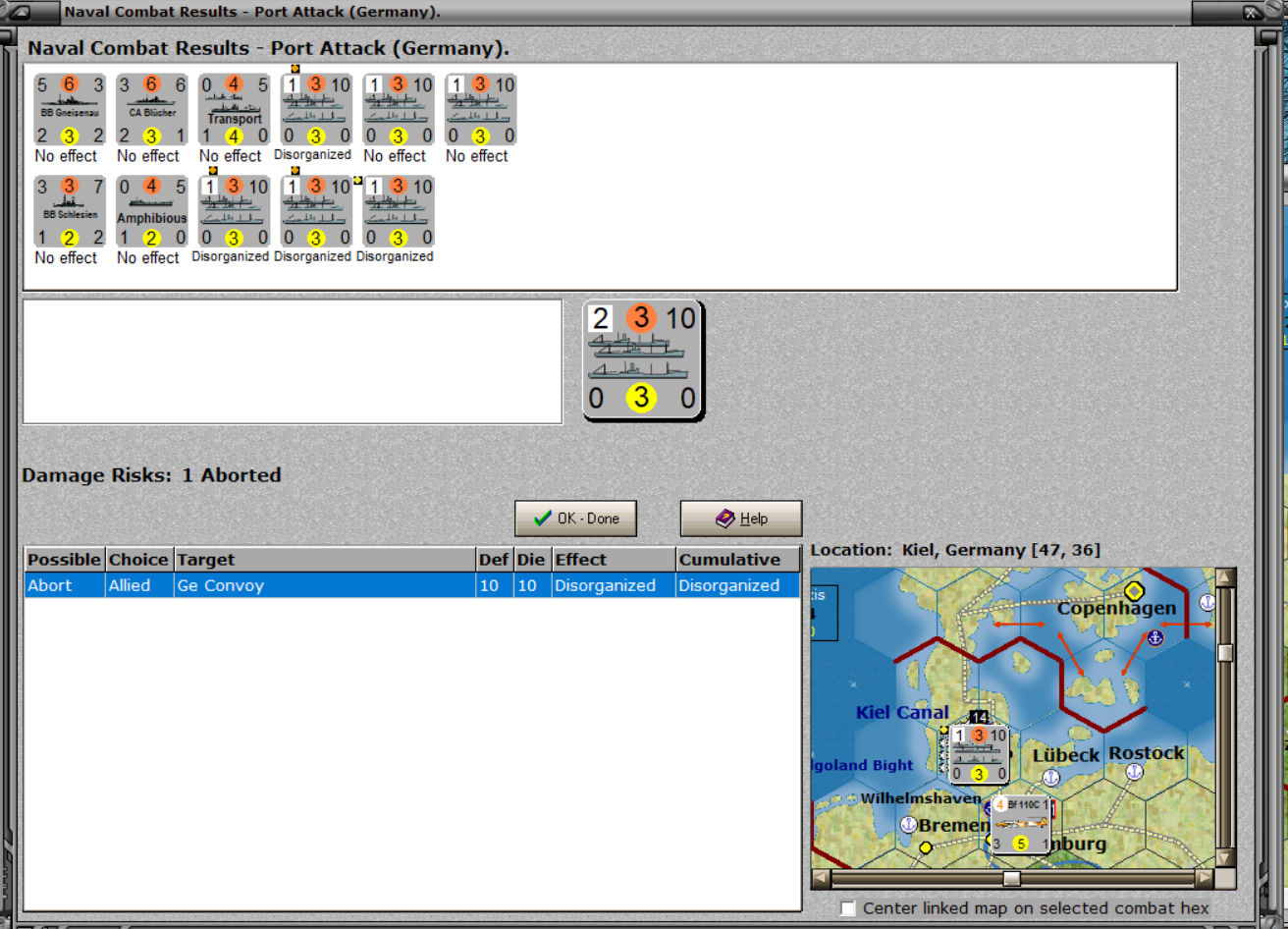Click the horizontal map scrollbar thumb
The height and width of the screenshot is (929, 1288).
(x=1011, y=878)
